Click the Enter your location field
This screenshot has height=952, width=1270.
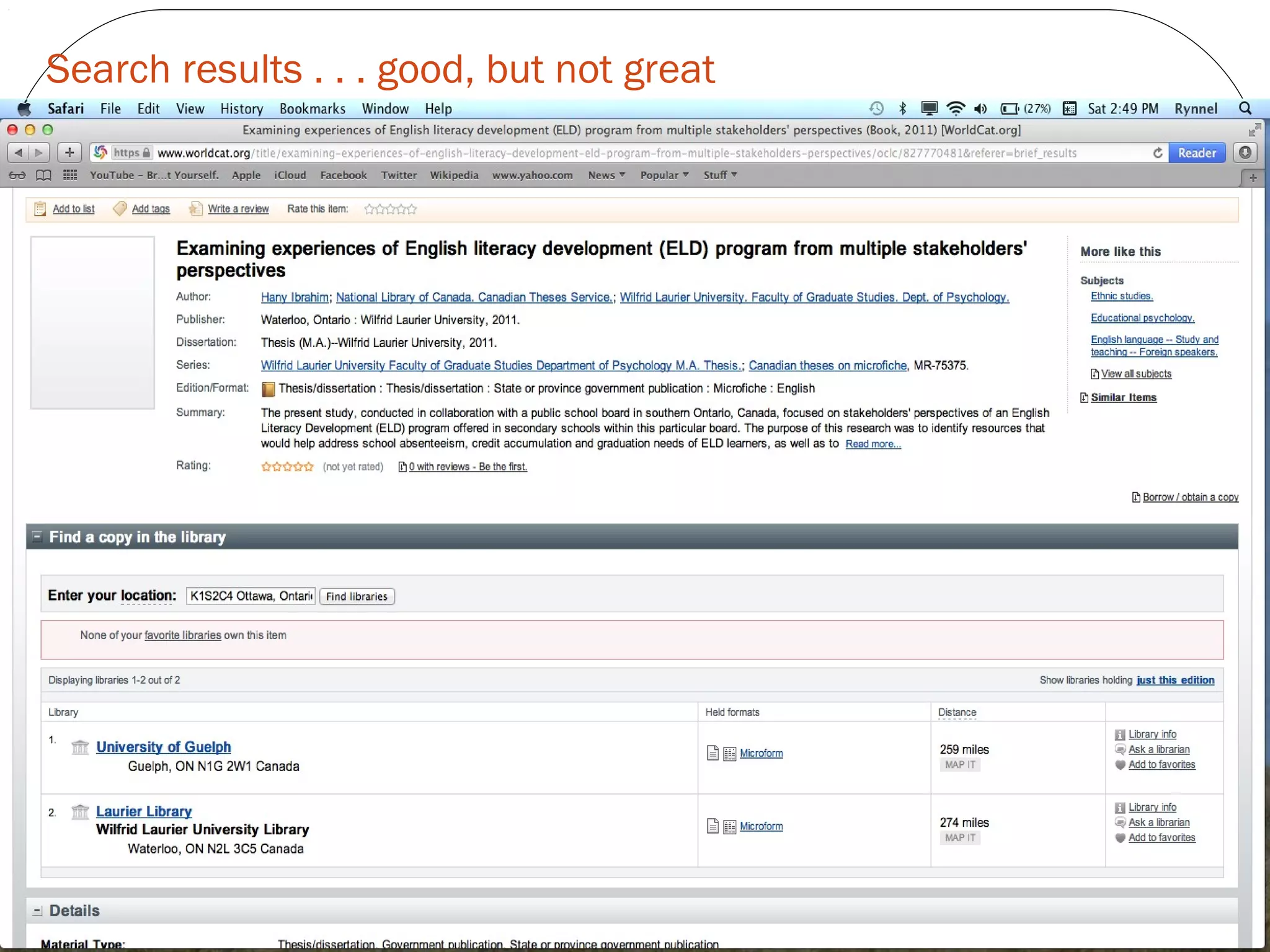coord(251,596)
